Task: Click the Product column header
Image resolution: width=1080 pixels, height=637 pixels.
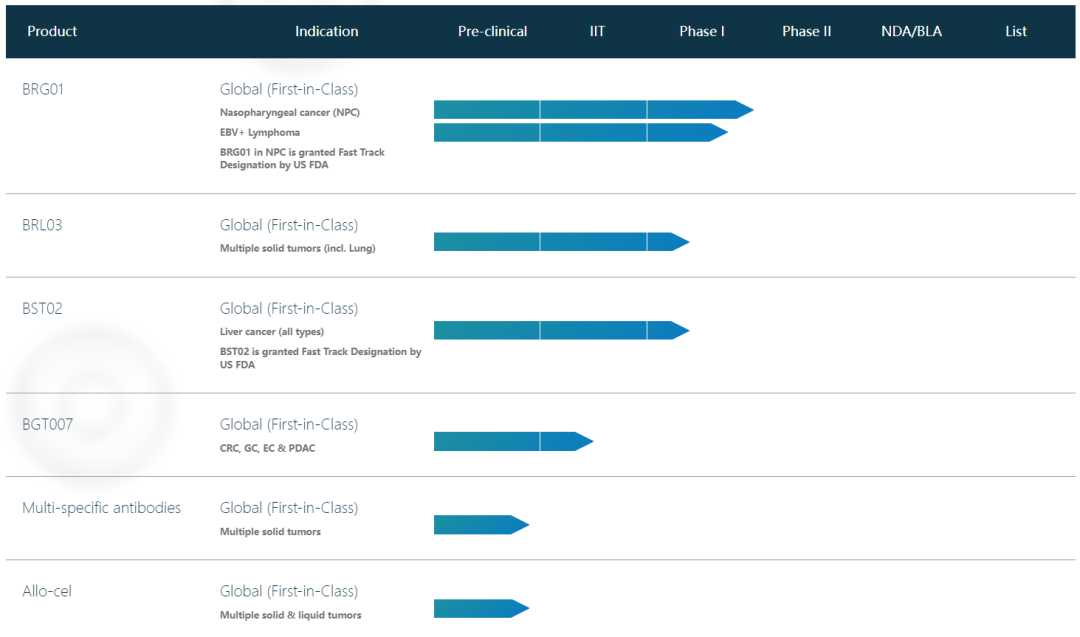Action: (52, 31)
